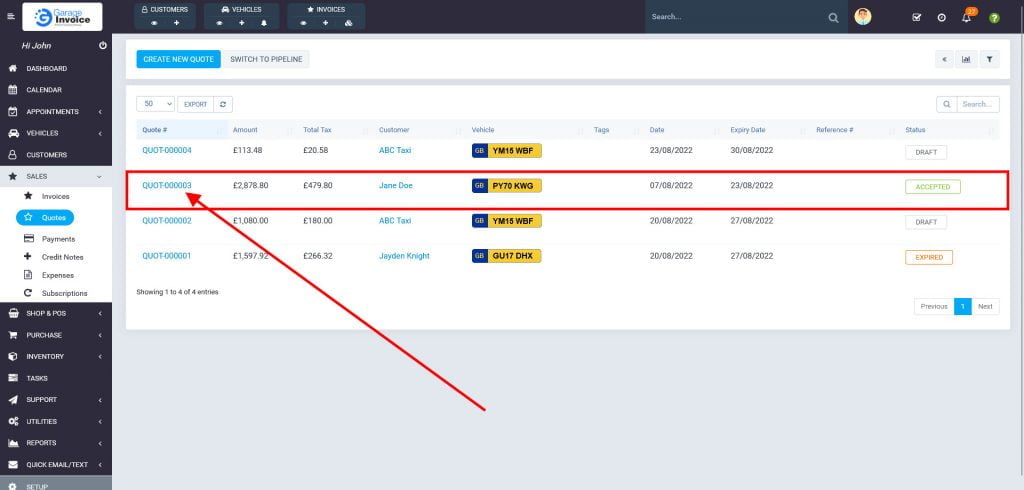The height and width of the screenshot is (490, 1024).
Task: Open the 50 entries per page dropdown
Action: coord(155,104)
